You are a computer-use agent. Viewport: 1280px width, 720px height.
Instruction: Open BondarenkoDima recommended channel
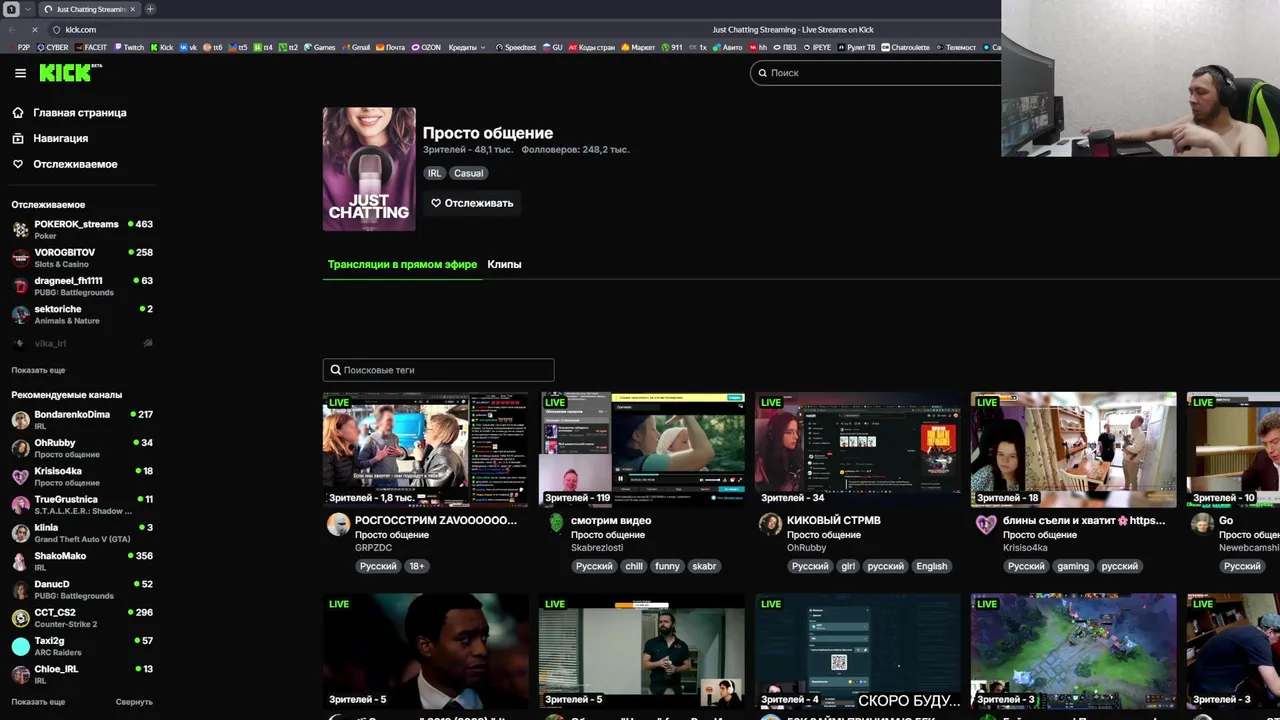82,419
